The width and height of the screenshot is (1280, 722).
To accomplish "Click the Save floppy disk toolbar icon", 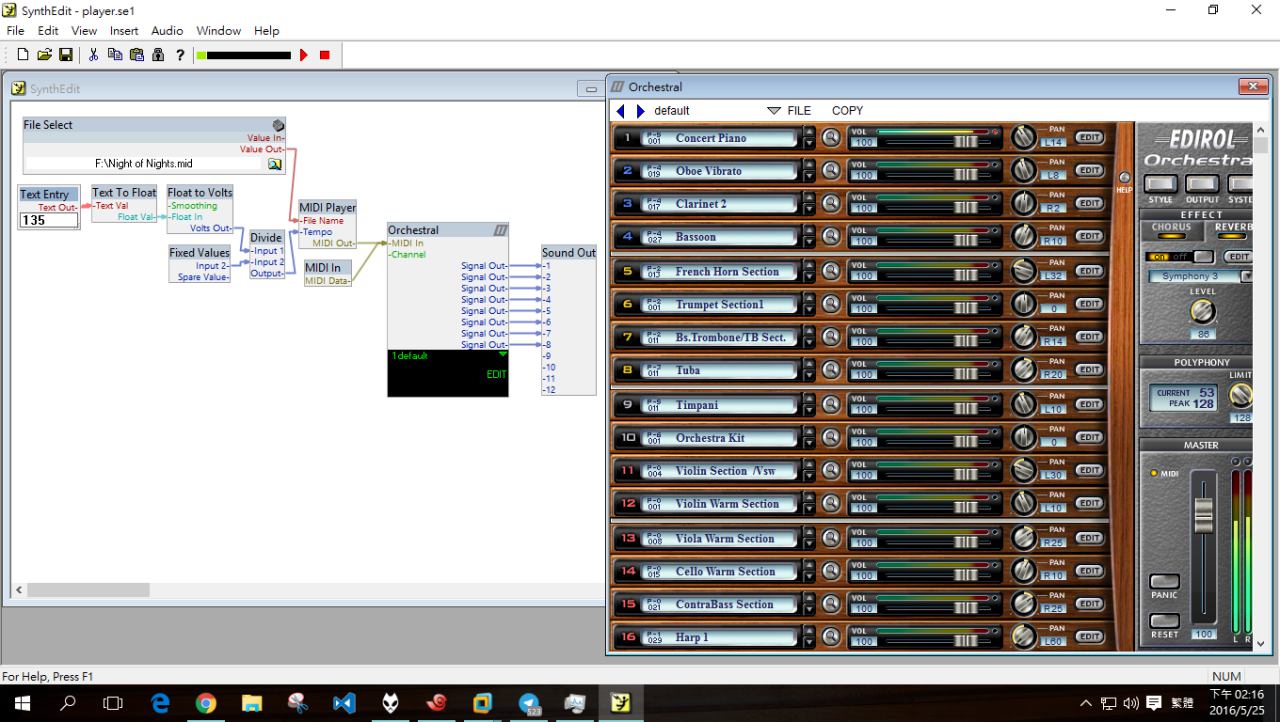I will [x=65, y=55].
